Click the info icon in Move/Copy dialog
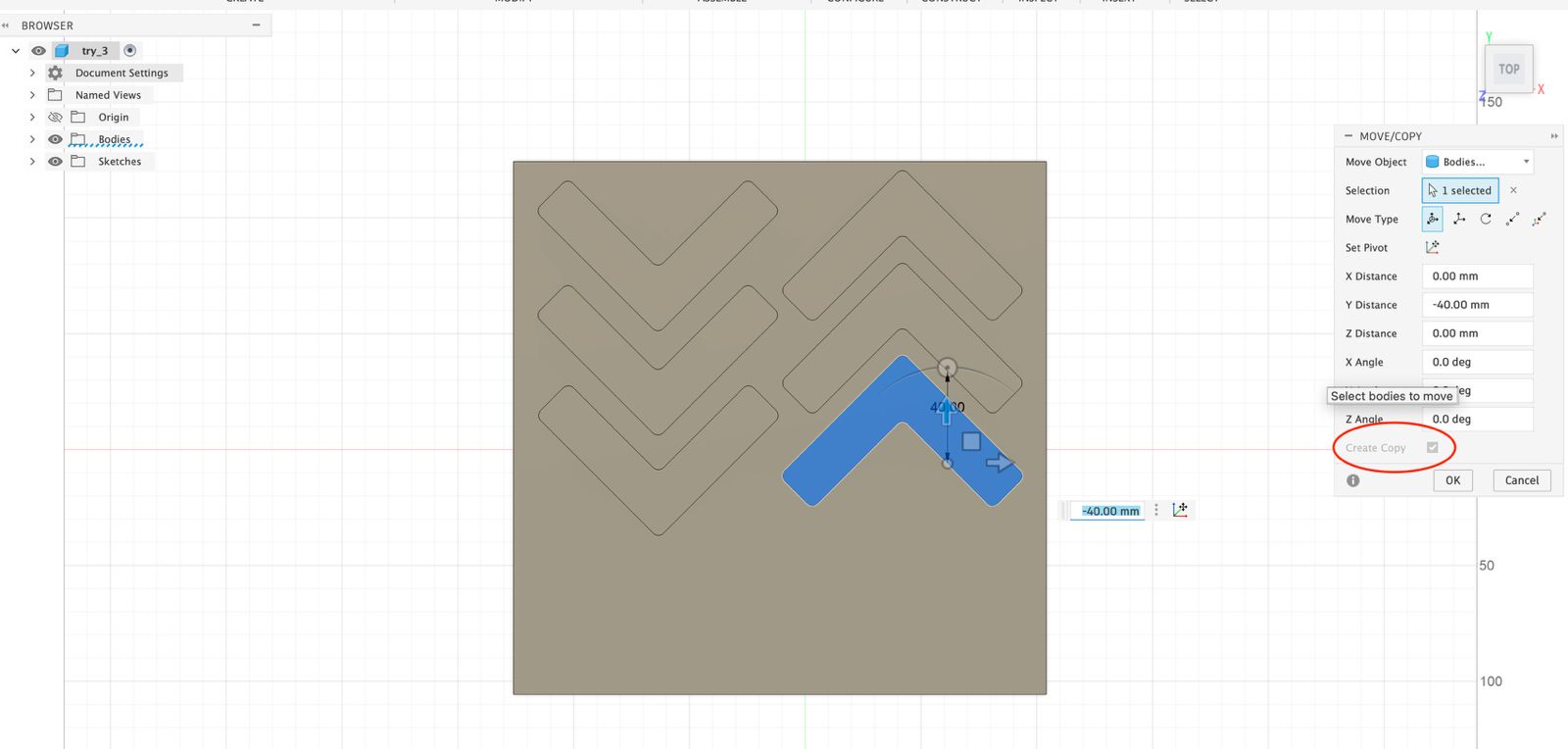This screenshot has height=749, width=1568. pyautogui.click(x=1353, y=480)
